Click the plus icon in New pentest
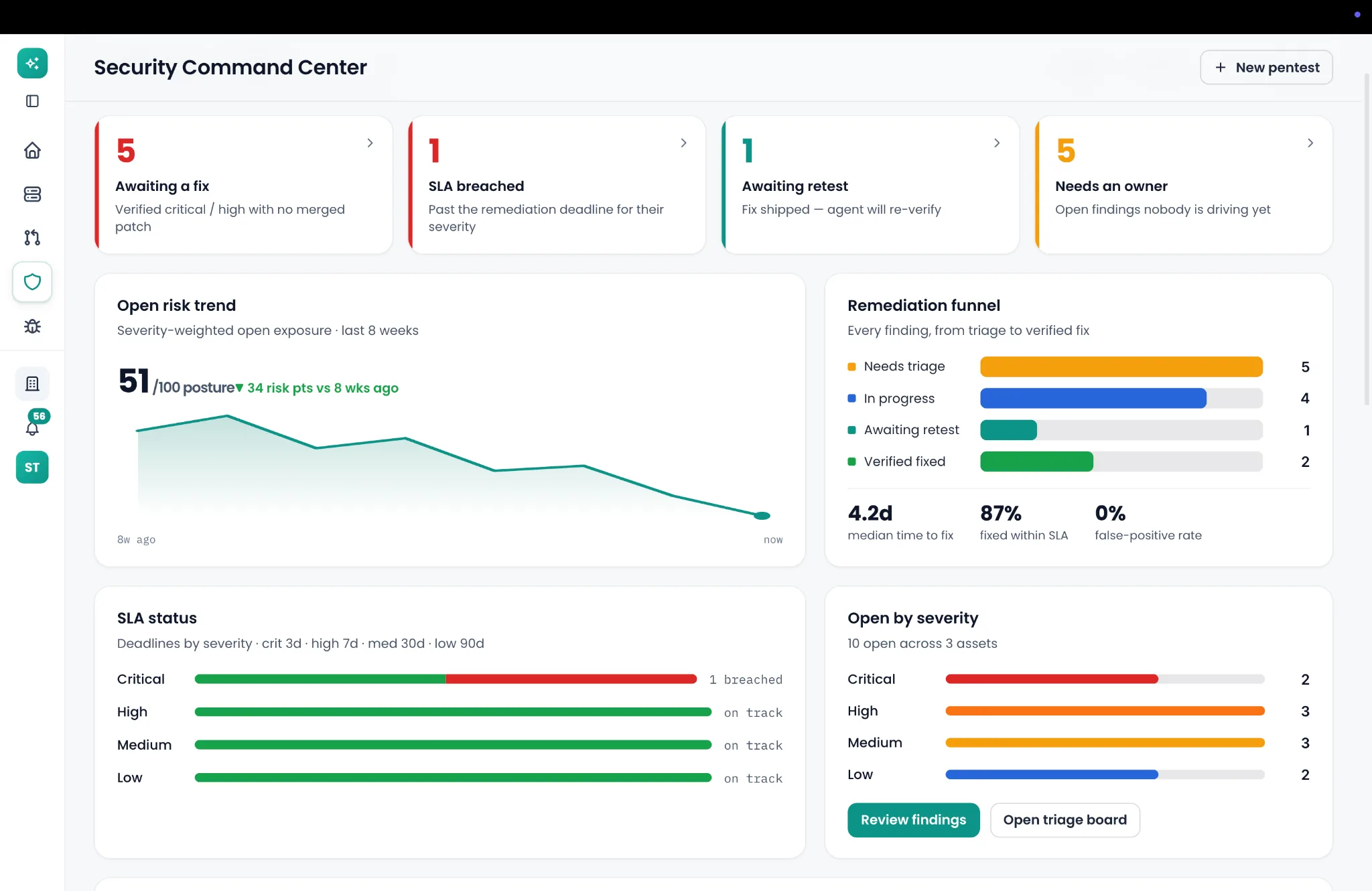 point(1221,68)
